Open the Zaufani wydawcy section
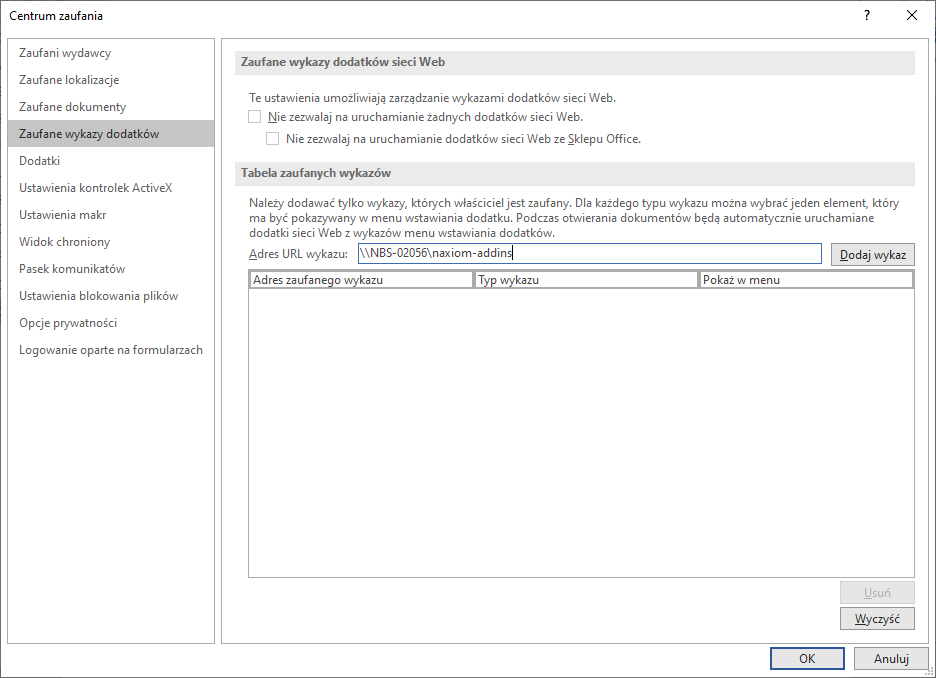 point(65,53)
